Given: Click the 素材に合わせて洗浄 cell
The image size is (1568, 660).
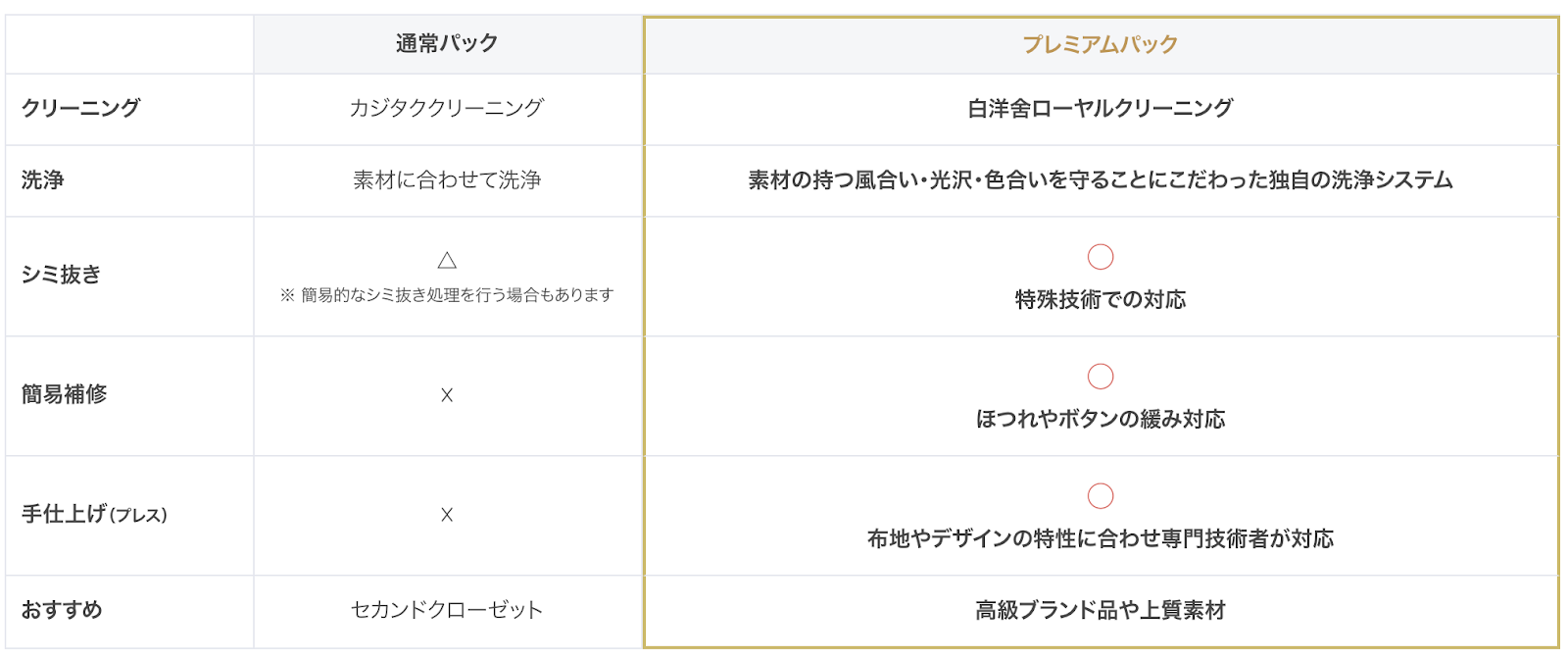Looking at the screenshot, I should 447,179.
